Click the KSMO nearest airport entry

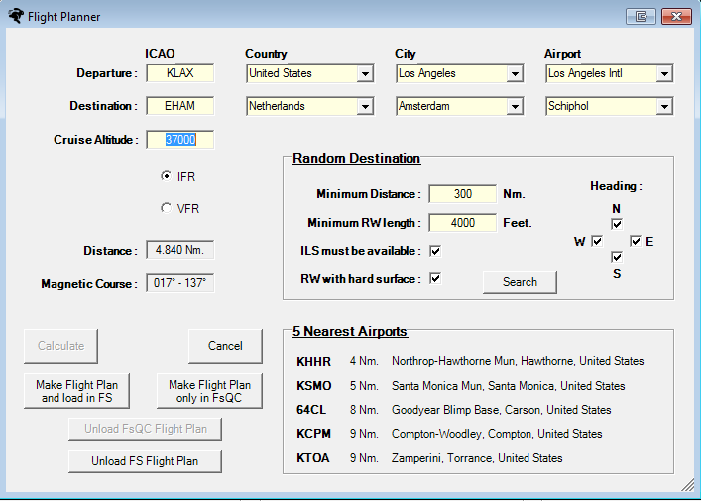[460, 386]
